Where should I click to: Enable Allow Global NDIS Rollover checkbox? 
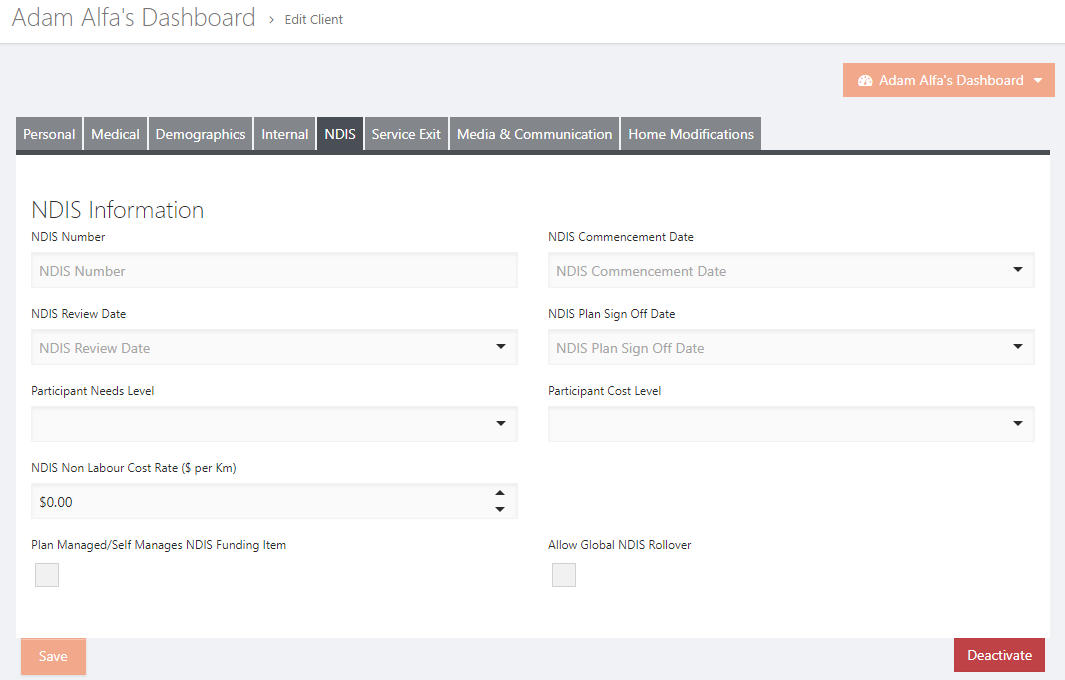click(564, 575)
